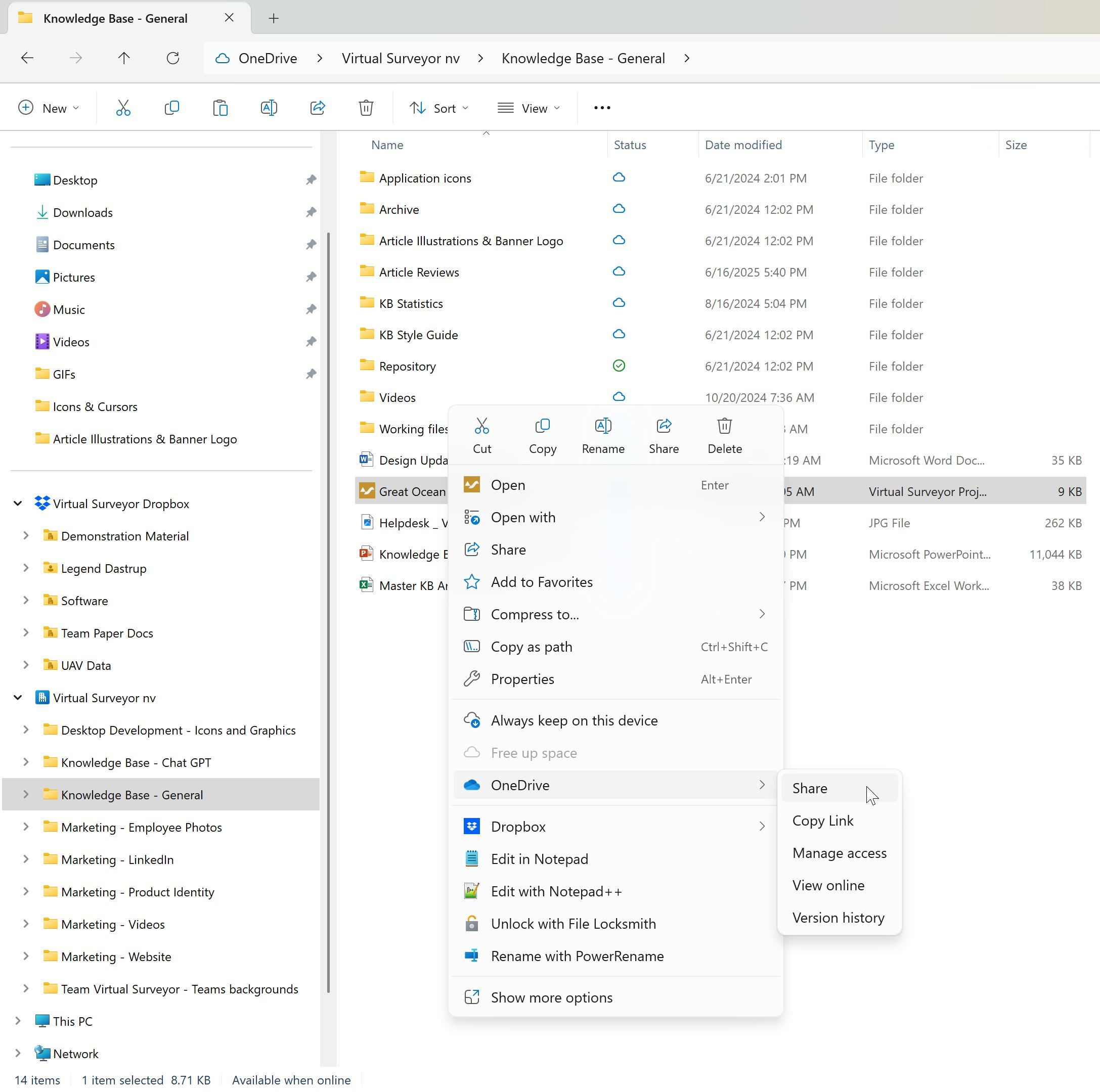Click the Refresh button in navigation bar

coord(173,58)
